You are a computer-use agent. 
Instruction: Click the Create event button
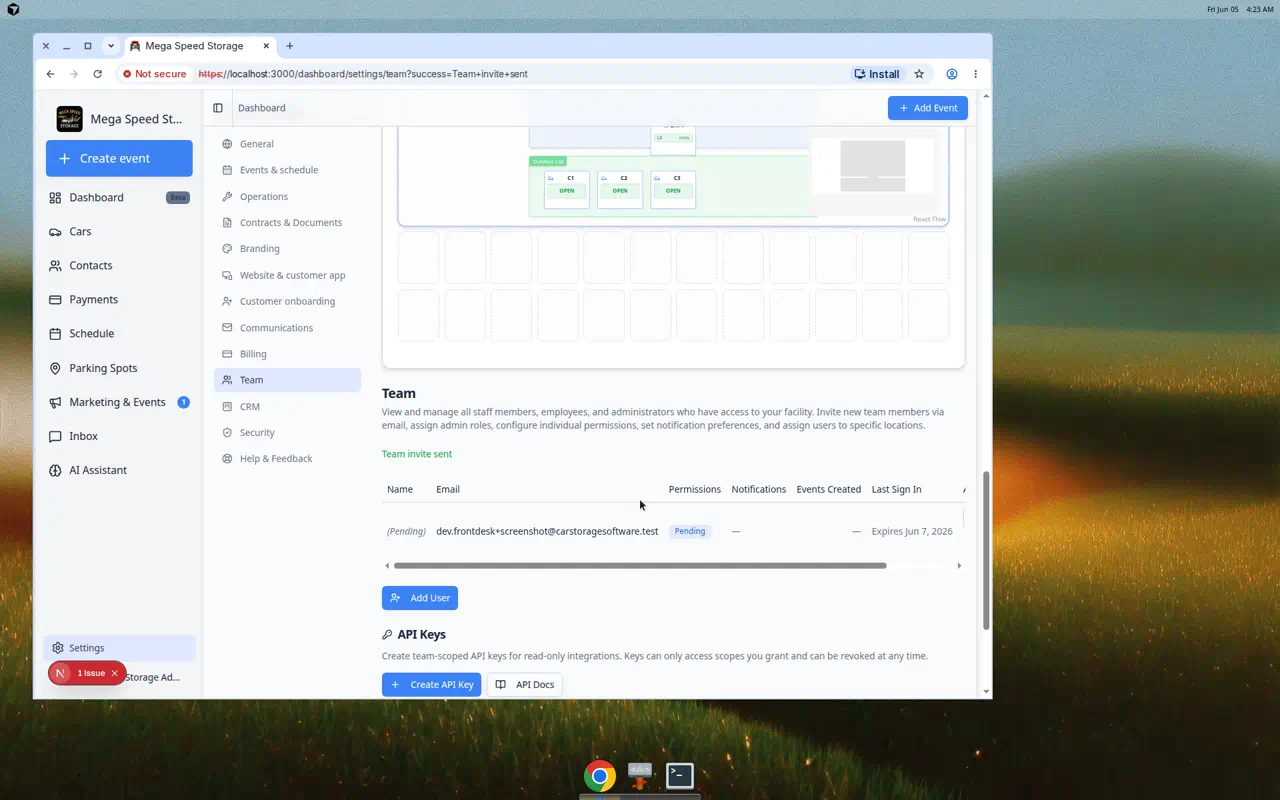coord(119,158)
